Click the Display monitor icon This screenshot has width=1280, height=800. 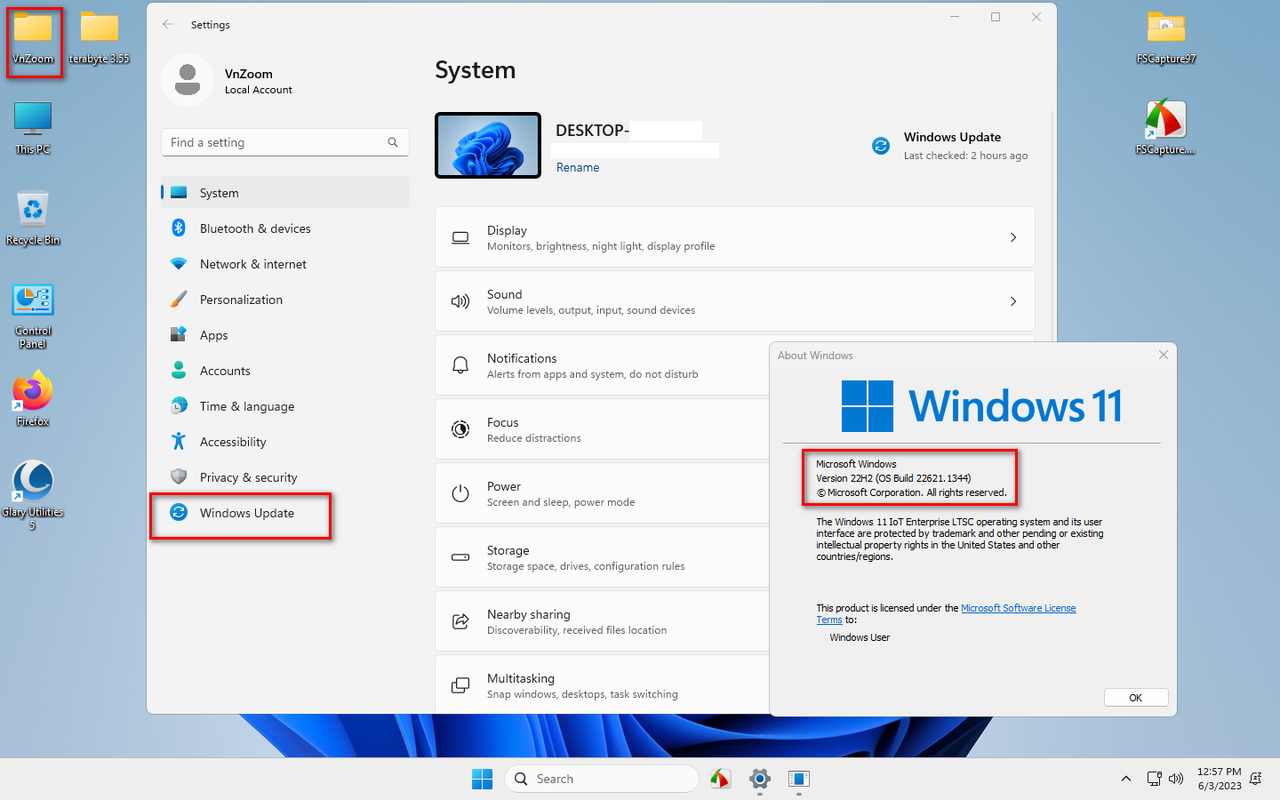coord(460,238)
